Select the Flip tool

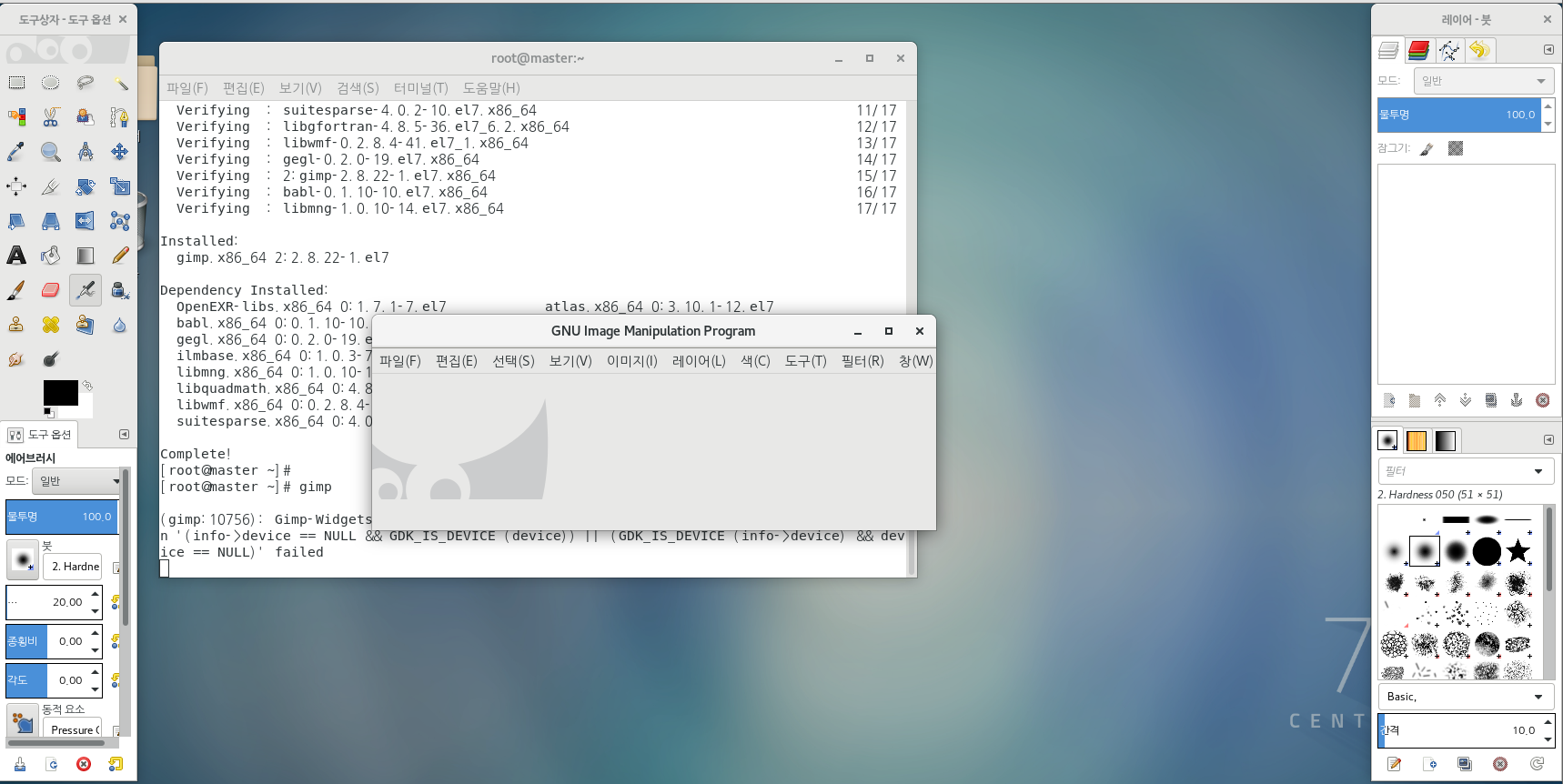(x=86, y=221)
